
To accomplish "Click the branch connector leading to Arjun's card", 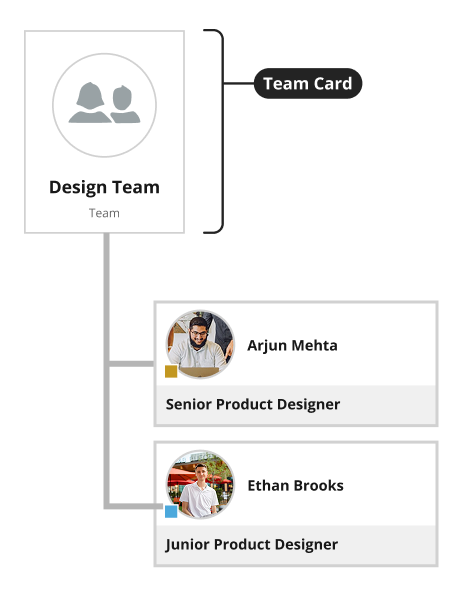I will pos(132,364).
